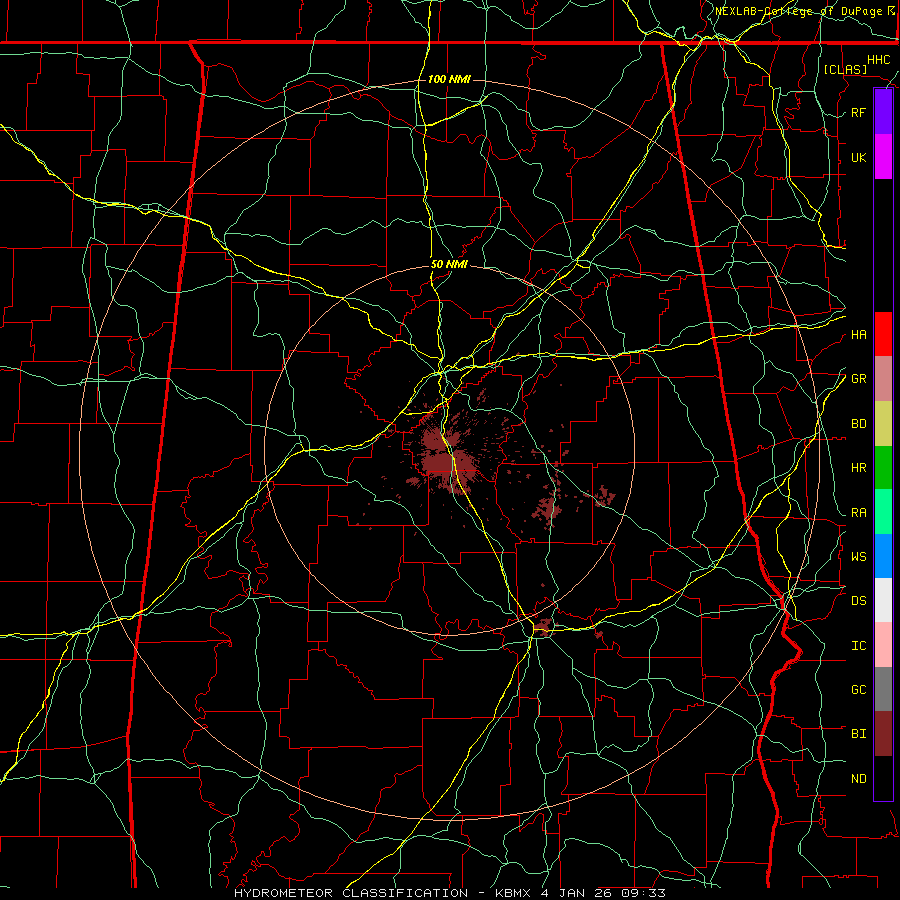
Task: Click the gray GC legend swatch
Action: click(x=883, y=689)
